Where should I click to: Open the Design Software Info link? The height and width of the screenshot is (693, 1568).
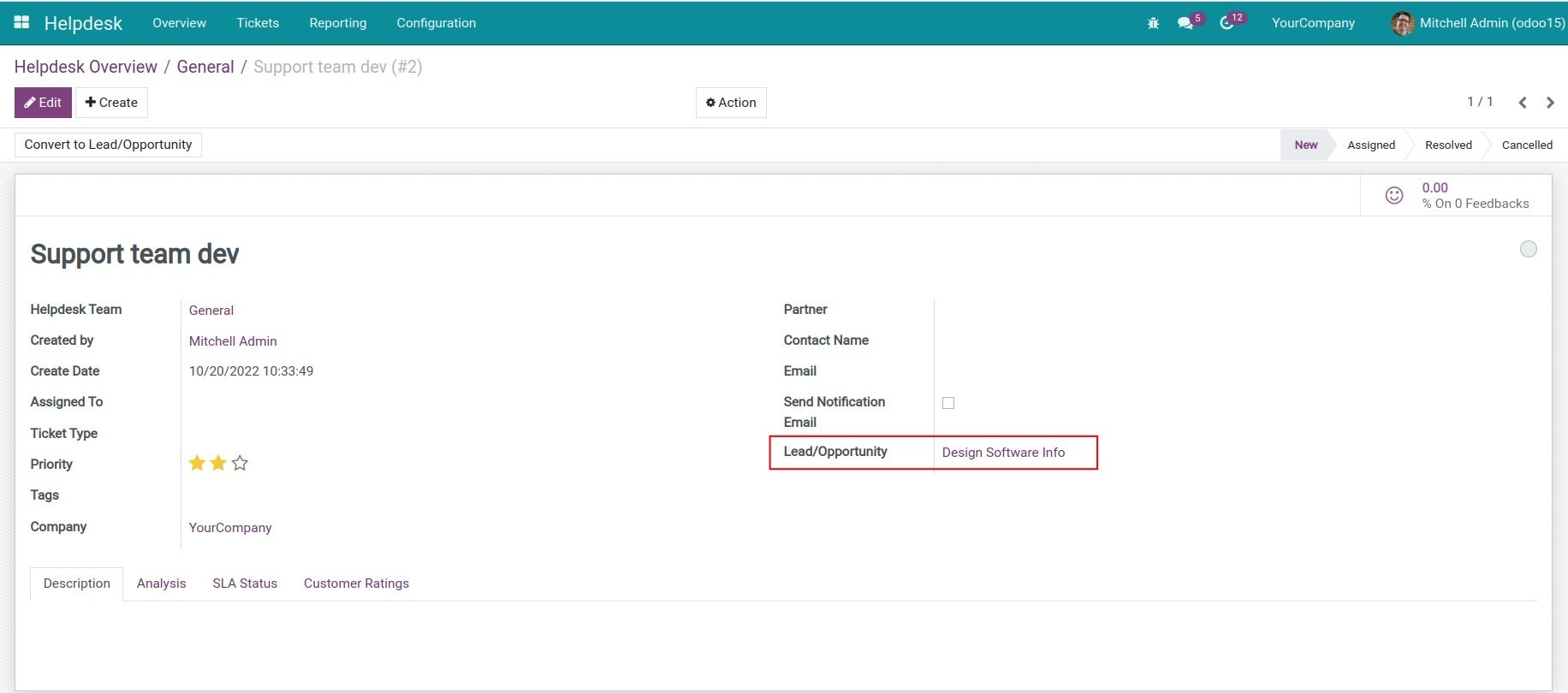(1003, 453)
